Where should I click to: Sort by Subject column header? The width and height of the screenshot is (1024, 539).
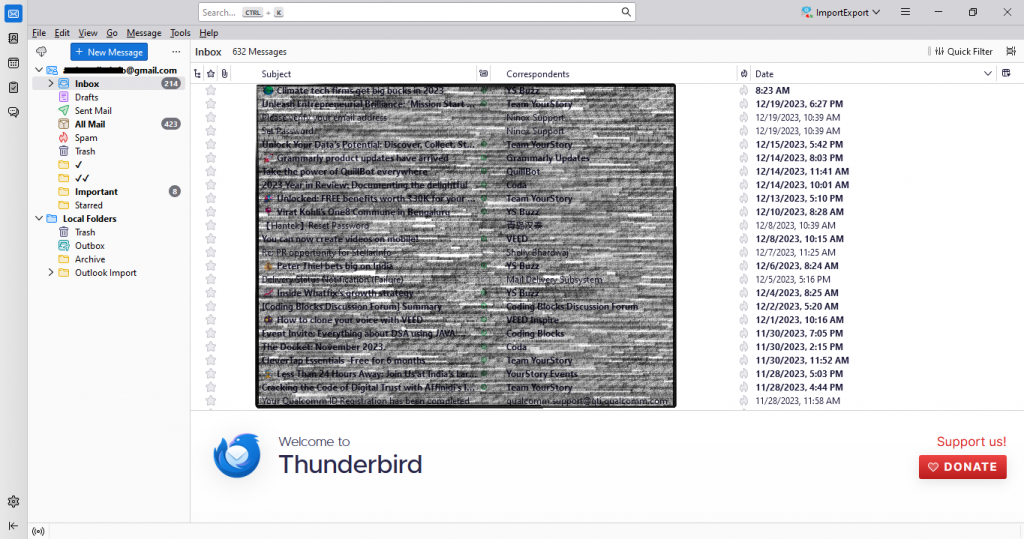(276, 74)
